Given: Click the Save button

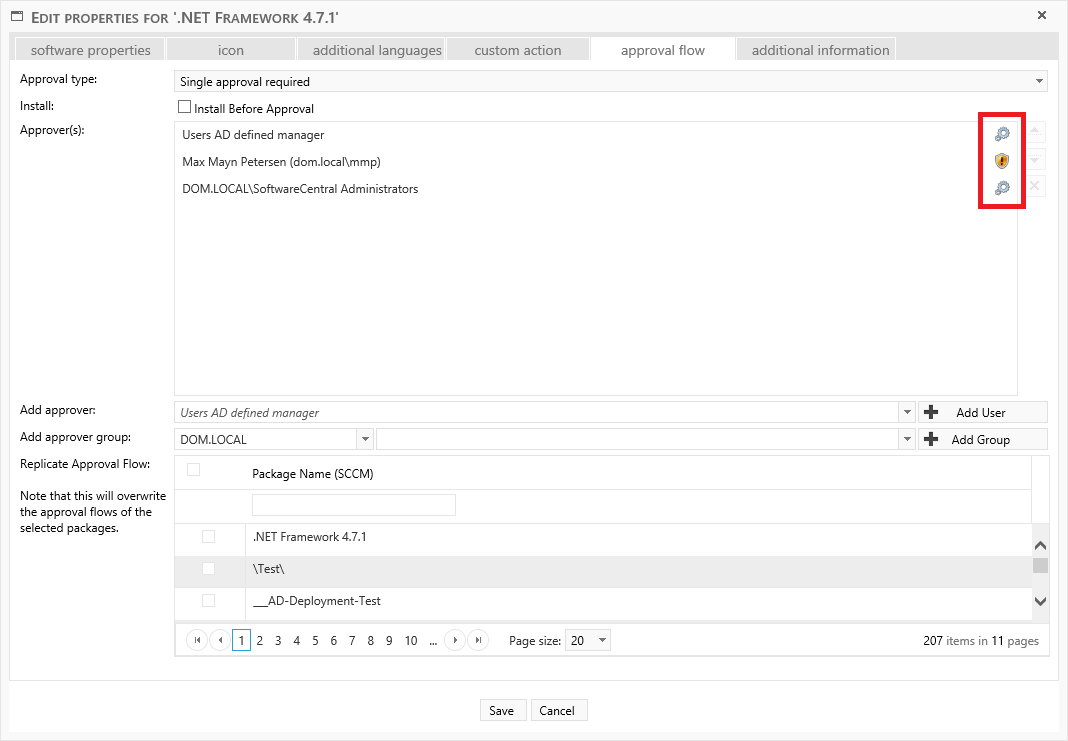Looking at the screenshot, I should [x=501, y=710].
